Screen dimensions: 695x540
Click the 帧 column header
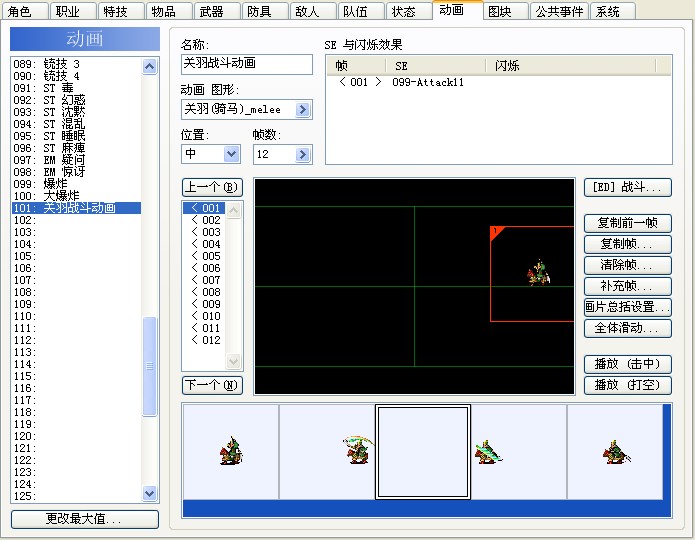click(x=356, y=66)
